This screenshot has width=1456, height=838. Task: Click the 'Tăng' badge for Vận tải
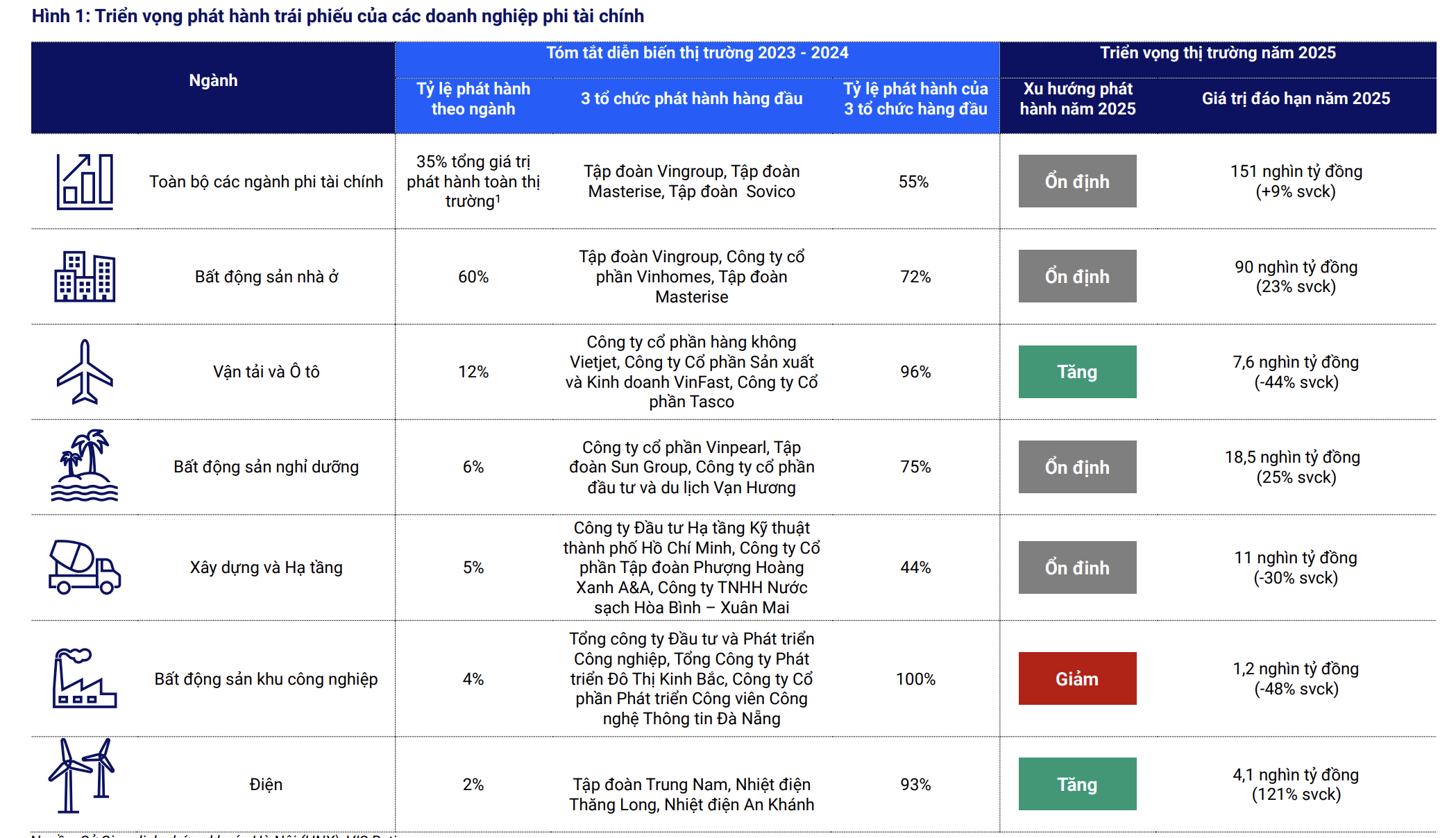point(1077,372)
